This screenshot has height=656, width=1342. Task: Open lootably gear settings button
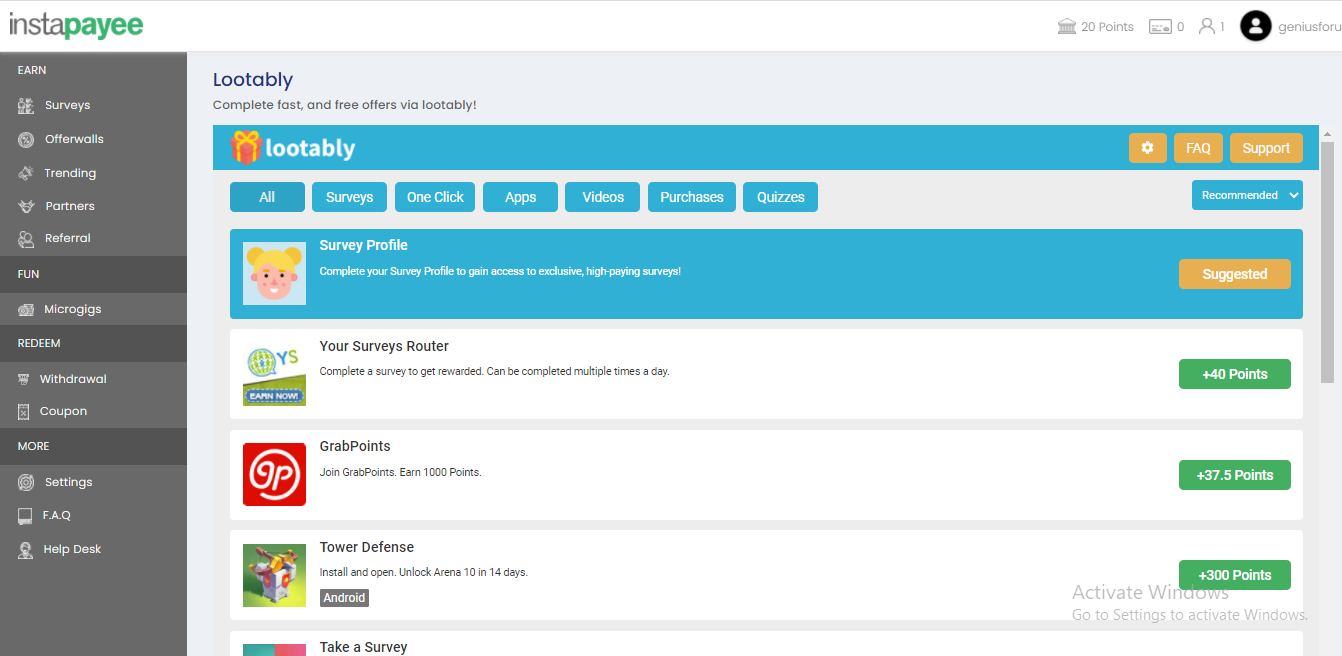coord(1148,148)
